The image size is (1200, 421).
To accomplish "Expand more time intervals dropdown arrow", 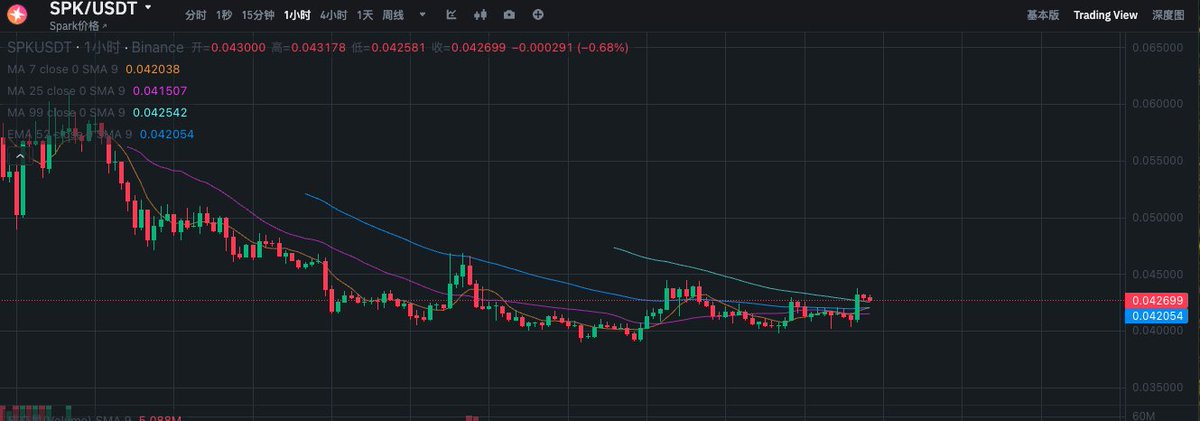I will (422, 15).
